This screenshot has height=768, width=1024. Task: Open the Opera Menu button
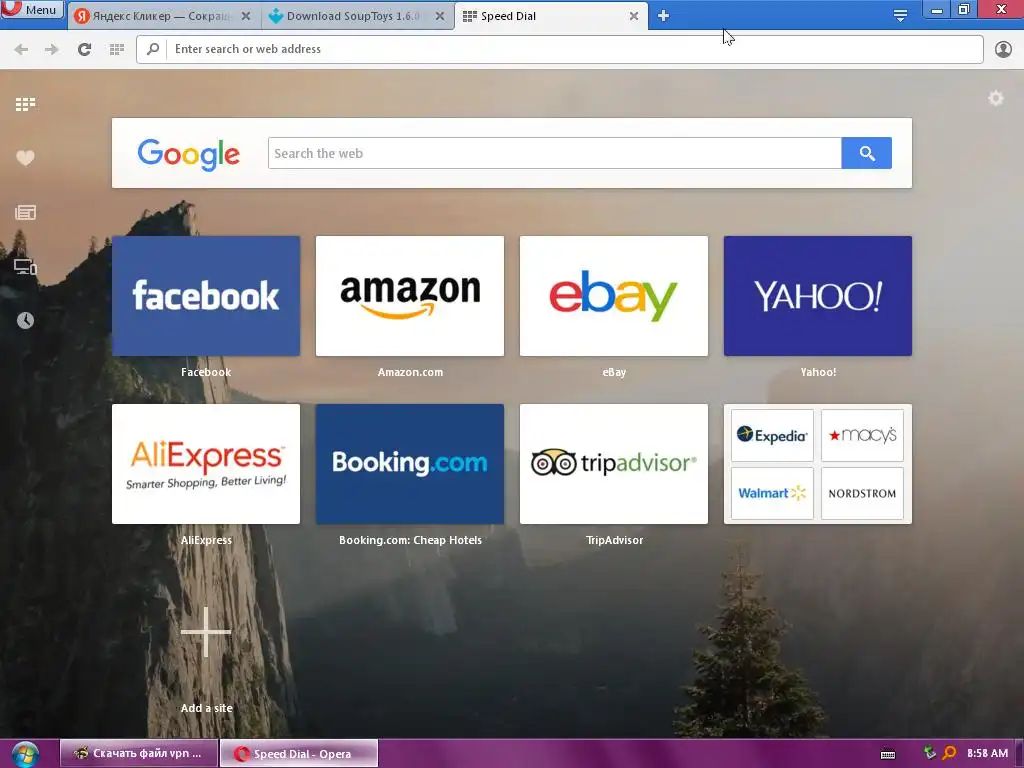pos(32,9)
